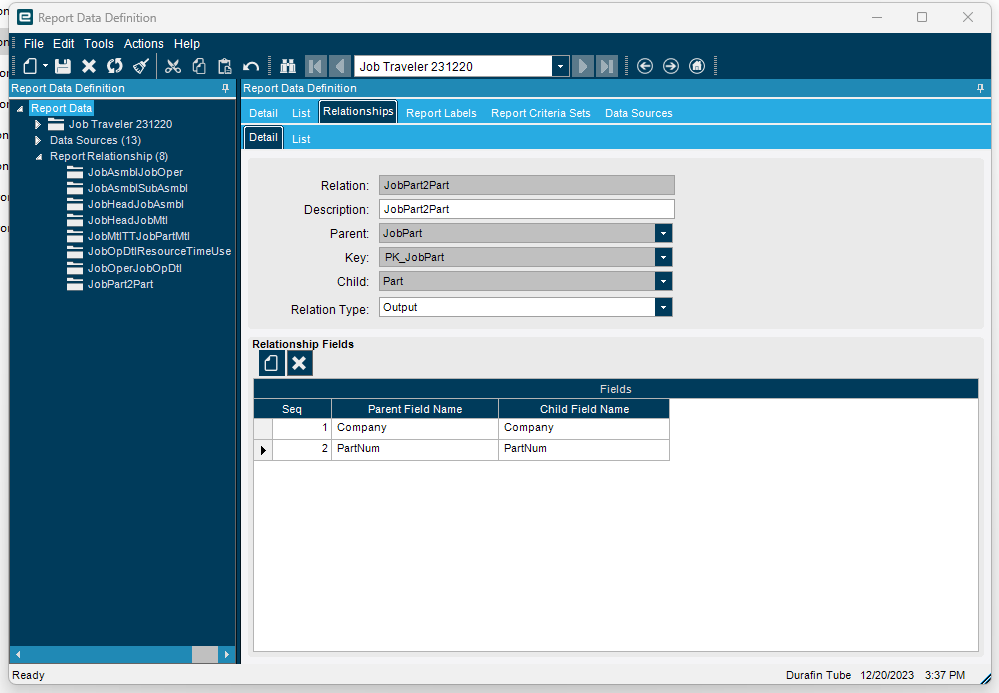Switch to the Report Criteria Sets tab
The height and width of the screenshot is (693, 999).
point(540,113)
